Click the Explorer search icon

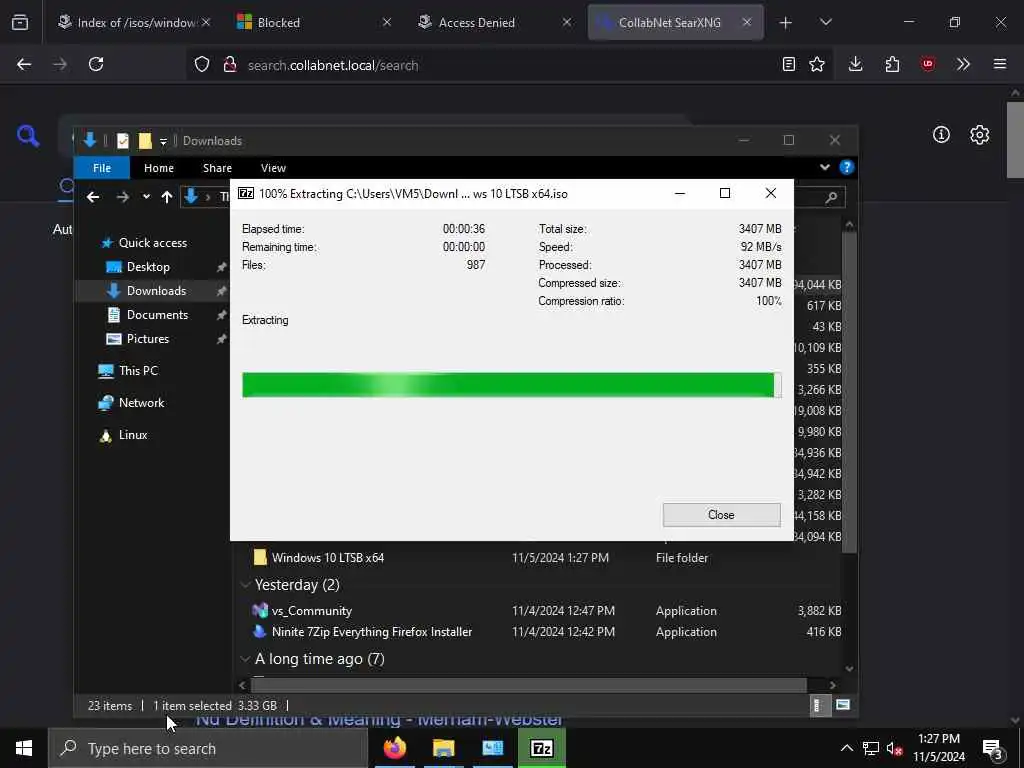point(831,197)
